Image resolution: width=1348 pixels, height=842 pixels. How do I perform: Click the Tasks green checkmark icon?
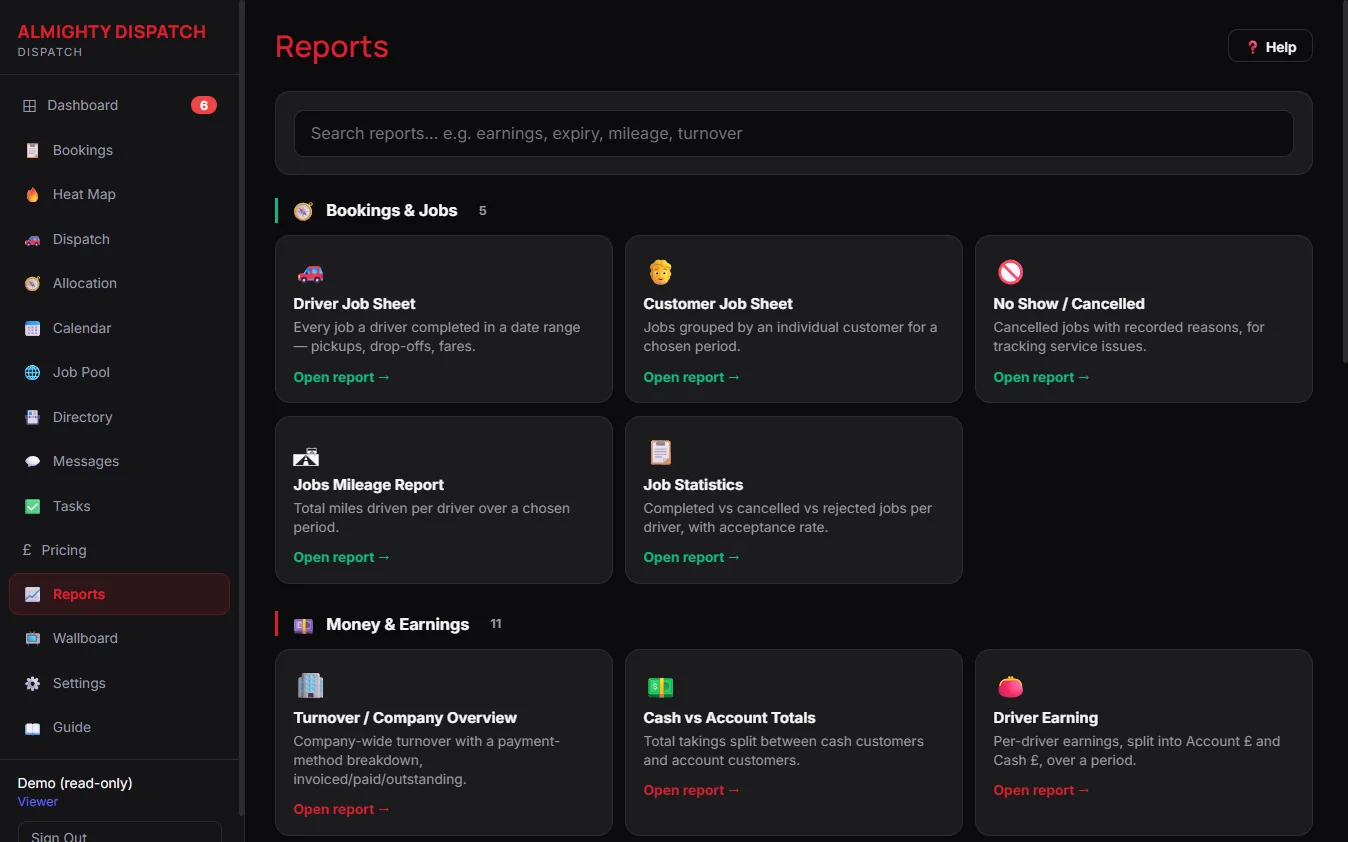(33, 506)
